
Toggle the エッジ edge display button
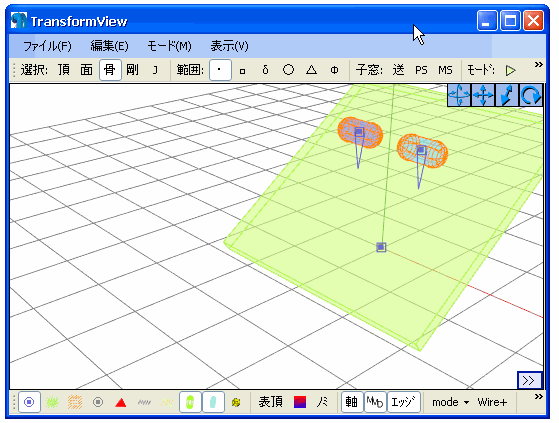(404, 402)
